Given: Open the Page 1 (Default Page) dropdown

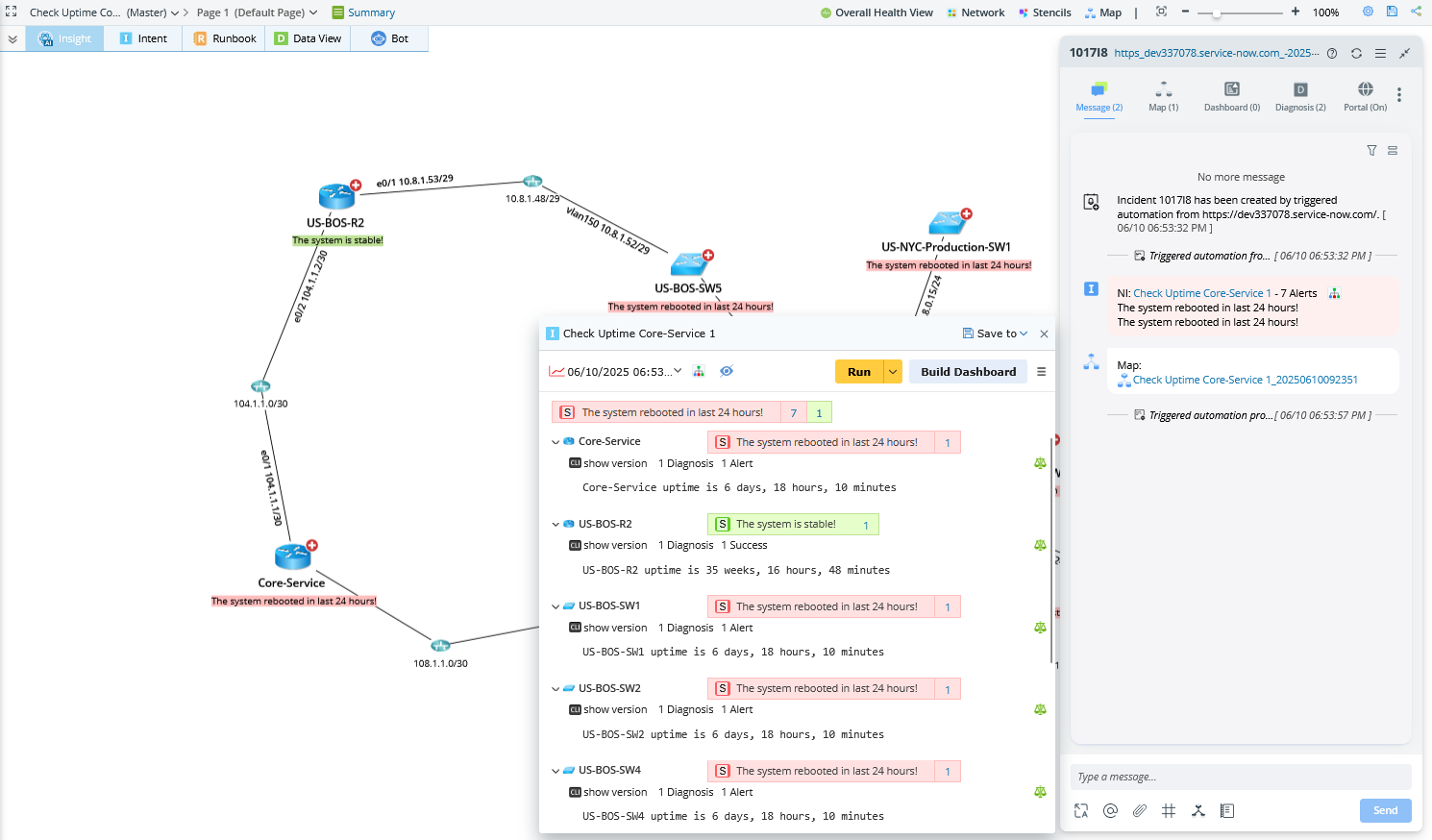Looking at the screenshot, I should point(313,12).
